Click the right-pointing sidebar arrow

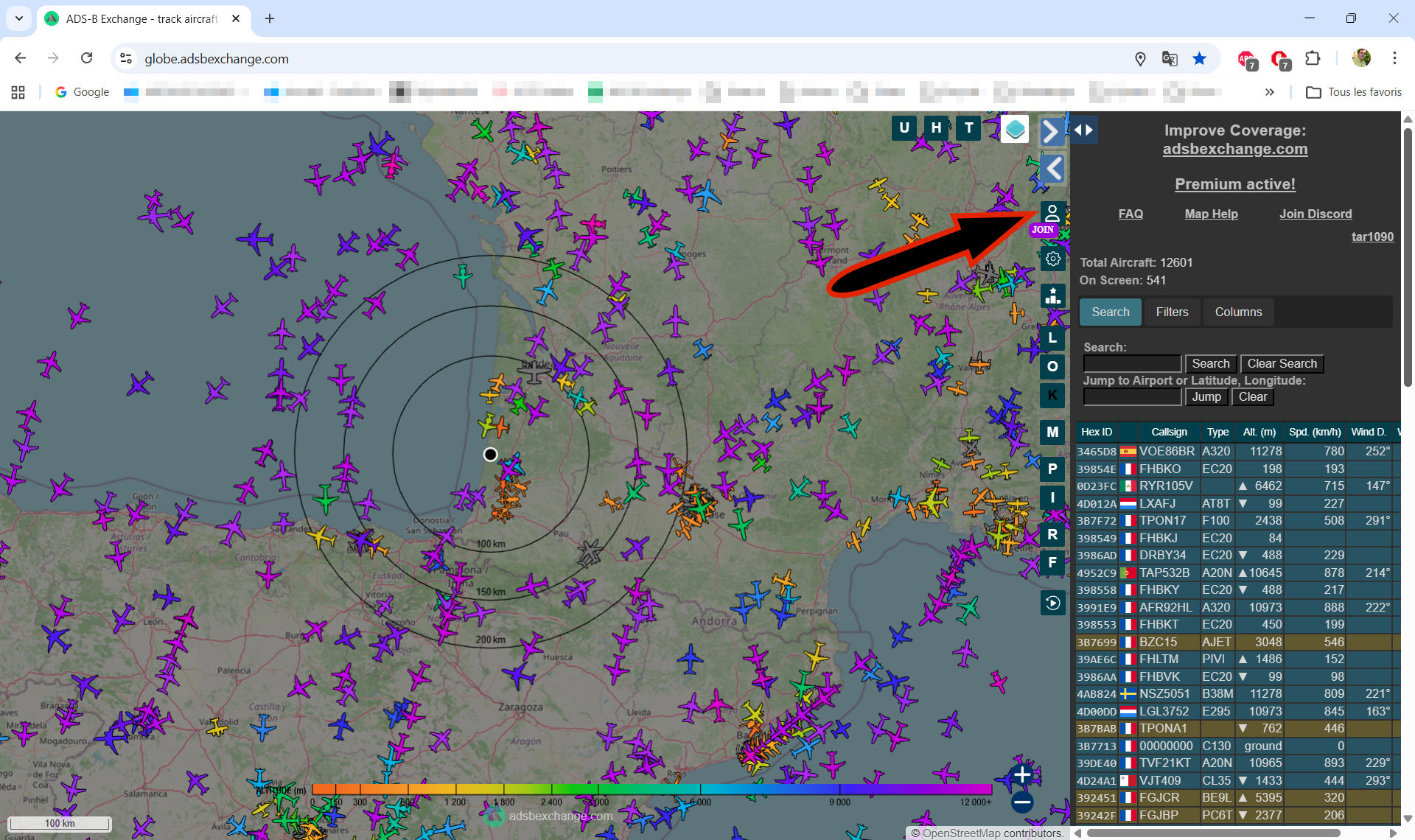coord(1052,132)
